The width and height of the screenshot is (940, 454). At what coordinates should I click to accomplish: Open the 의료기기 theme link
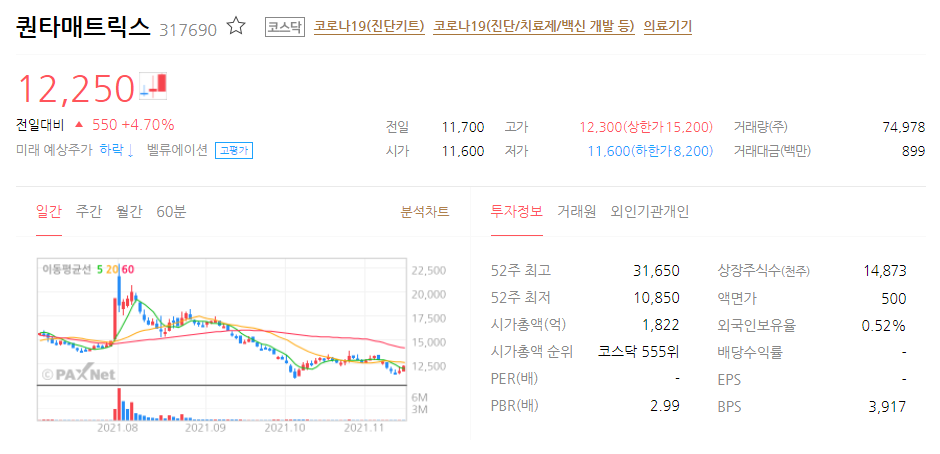pyautogui.click(x=668, y=26)
